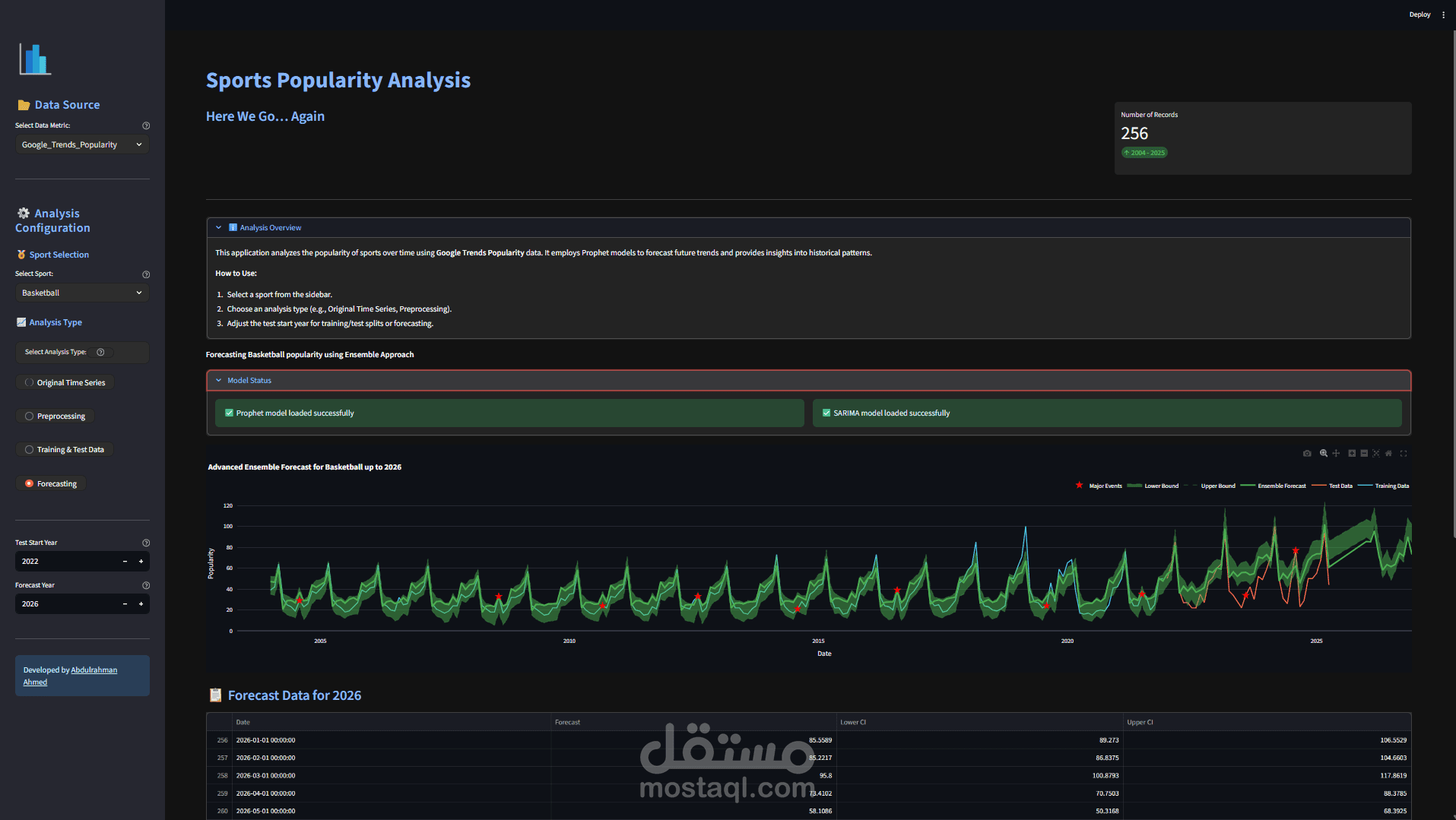The image size is (1456, 820).
Task: Toggle Ensemble Forecast trace in chart legend
Action: (x=1274, y=486)
